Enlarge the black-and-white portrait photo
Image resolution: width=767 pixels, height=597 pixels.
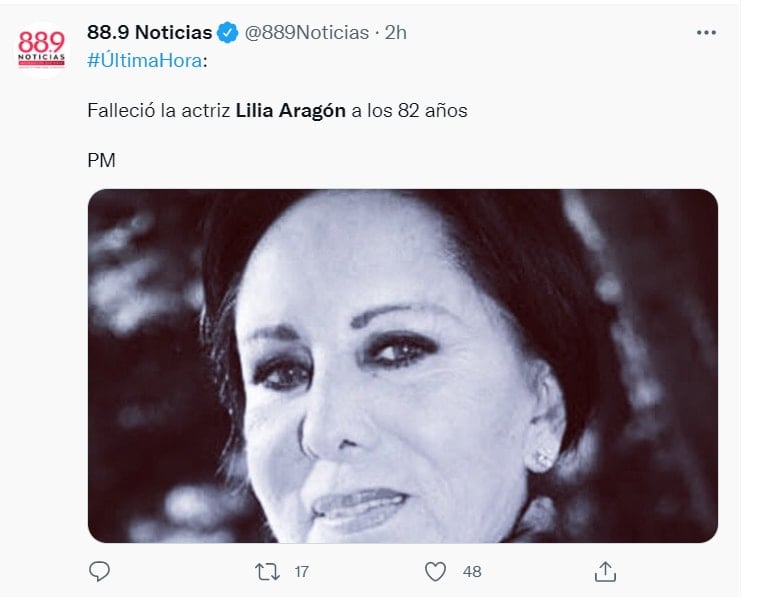tap(403, 366)
